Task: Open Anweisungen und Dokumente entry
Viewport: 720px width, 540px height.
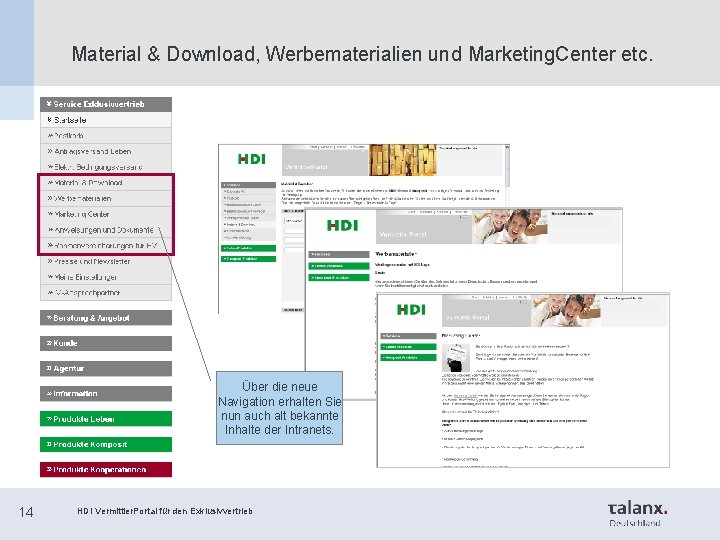Action: [x=106, y=230]
